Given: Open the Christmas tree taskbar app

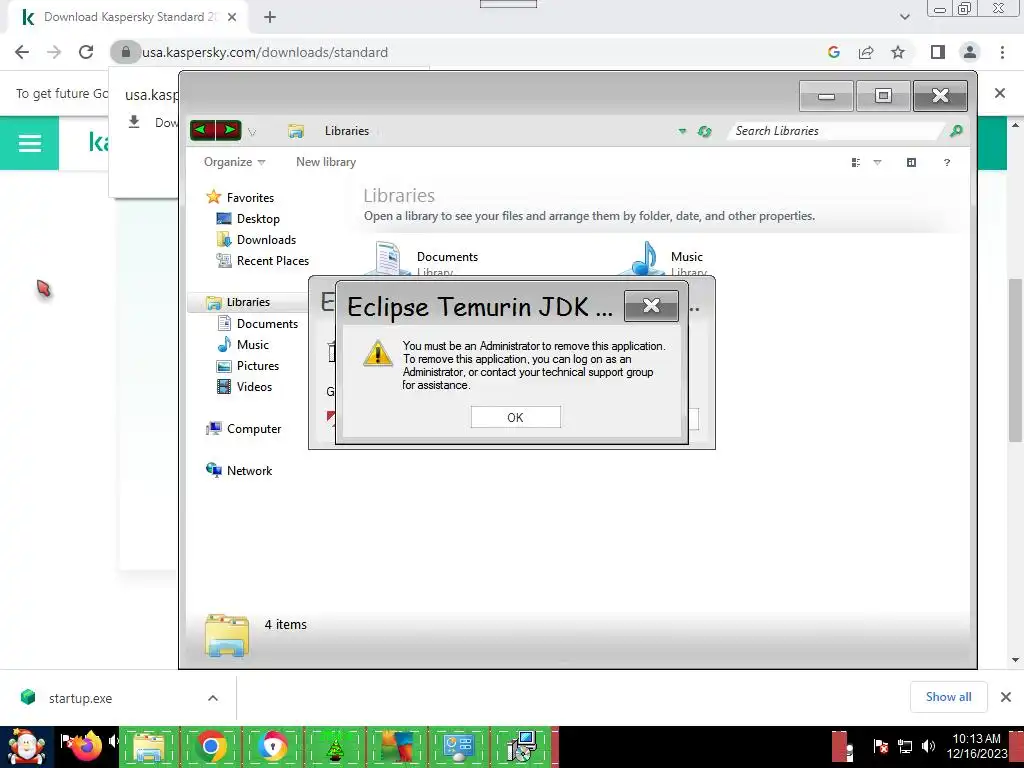Looking at the screenshot, I should 334,747.
